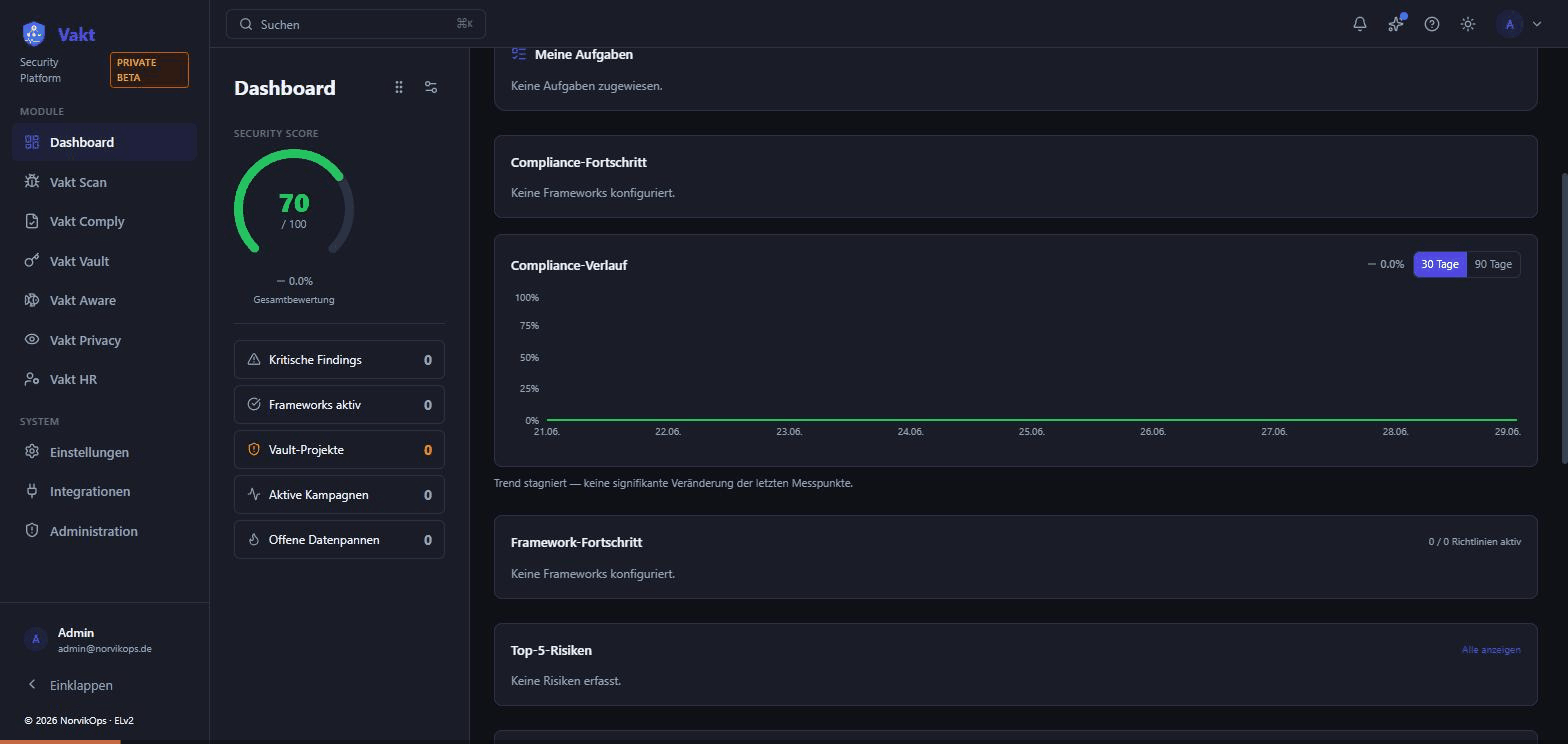Screen dimensions: 1568x744
Task: Click the 0 / 0 Richtlinien aktiv text
Action: [x=1475, y=542]
